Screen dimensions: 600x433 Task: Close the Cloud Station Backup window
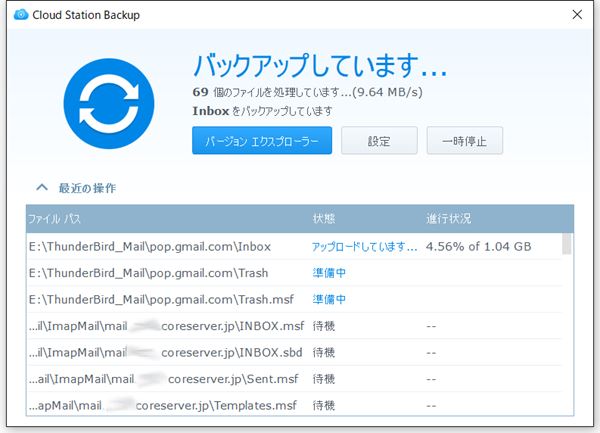click(x=577, y=15)
